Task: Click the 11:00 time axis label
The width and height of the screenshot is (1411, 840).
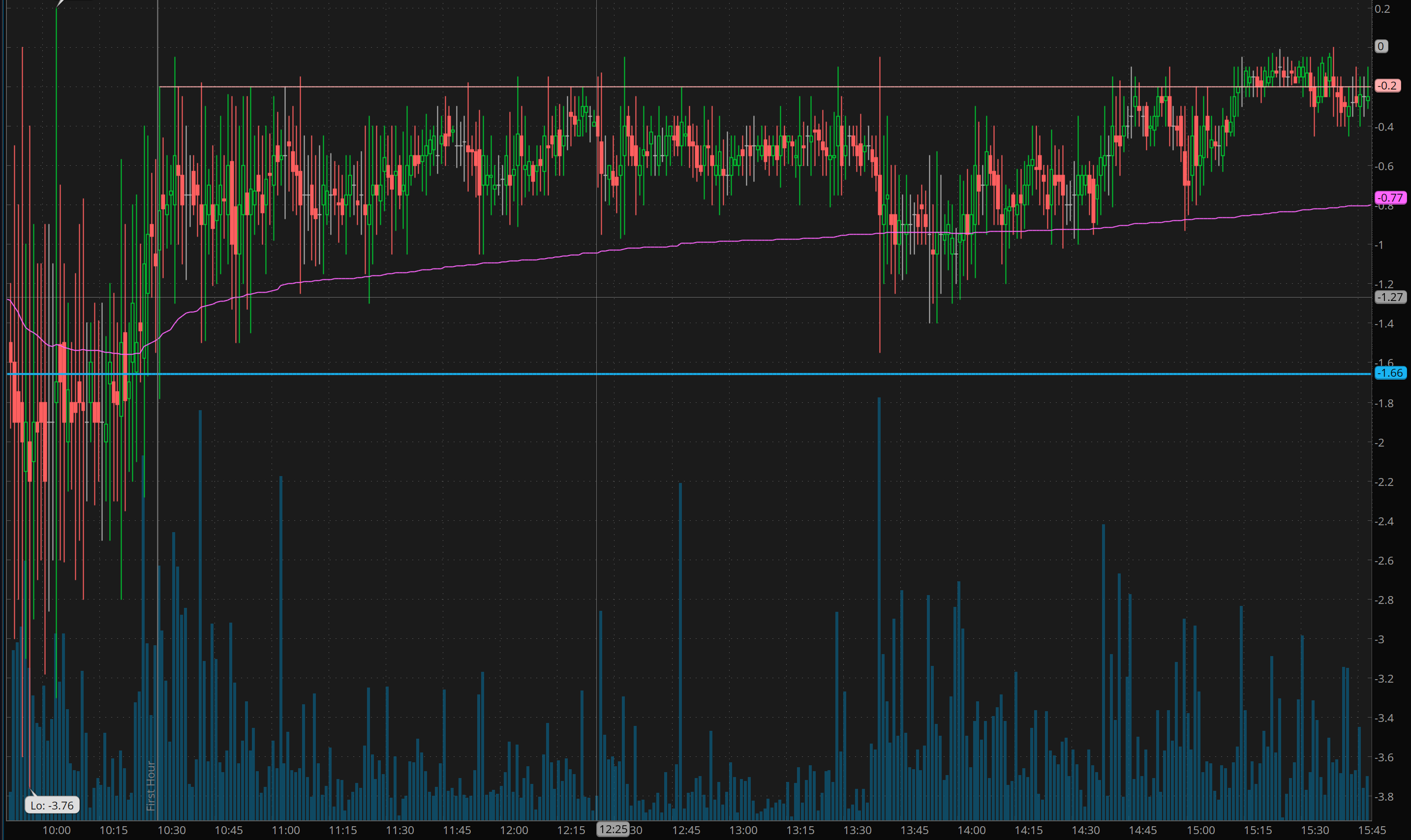Action: click(x=285, y=830)
